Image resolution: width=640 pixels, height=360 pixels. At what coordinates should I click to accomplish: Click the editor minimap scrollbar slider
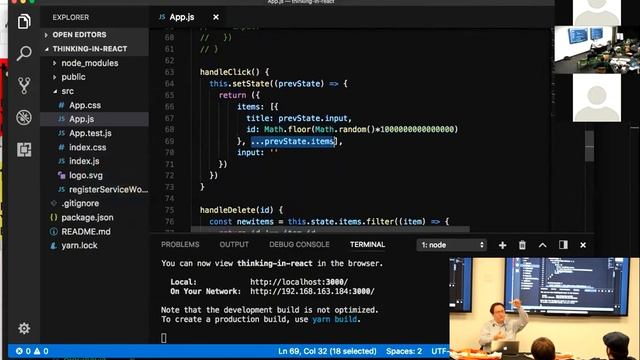point(589,146)
